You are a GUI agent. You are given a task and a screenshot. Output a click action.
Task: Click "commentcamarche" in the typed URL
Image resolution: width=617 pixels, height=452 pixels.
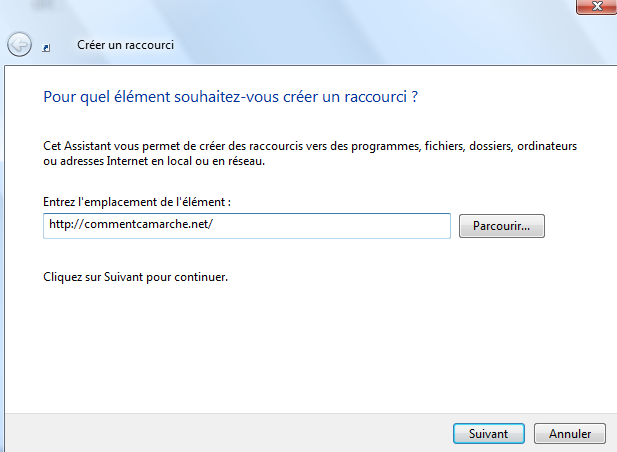[129, 225]
